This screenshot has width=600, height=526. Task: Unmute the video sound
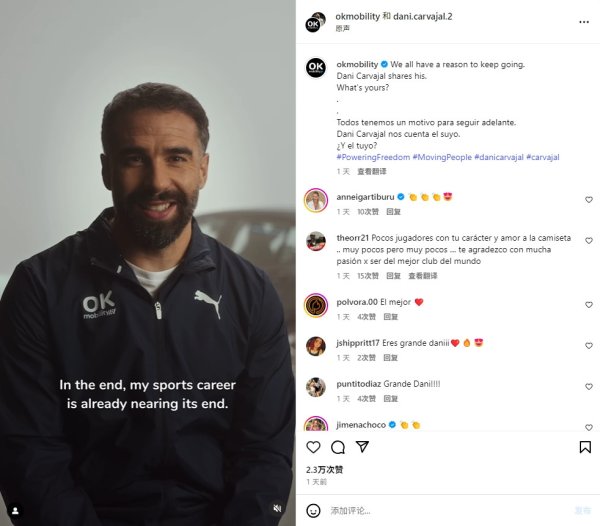277,508
